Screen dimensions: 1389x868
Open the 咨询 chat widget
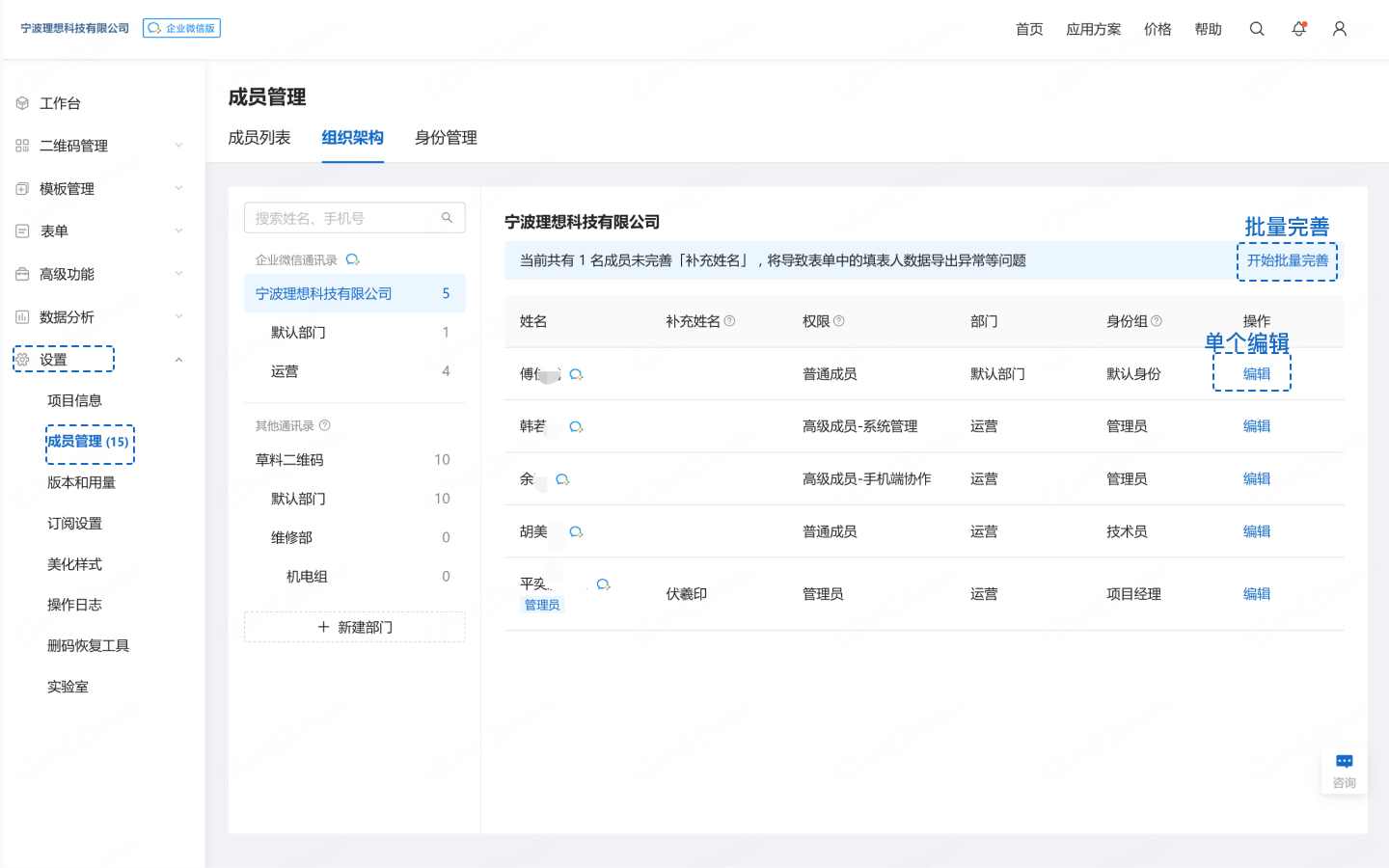(1344, 771)
